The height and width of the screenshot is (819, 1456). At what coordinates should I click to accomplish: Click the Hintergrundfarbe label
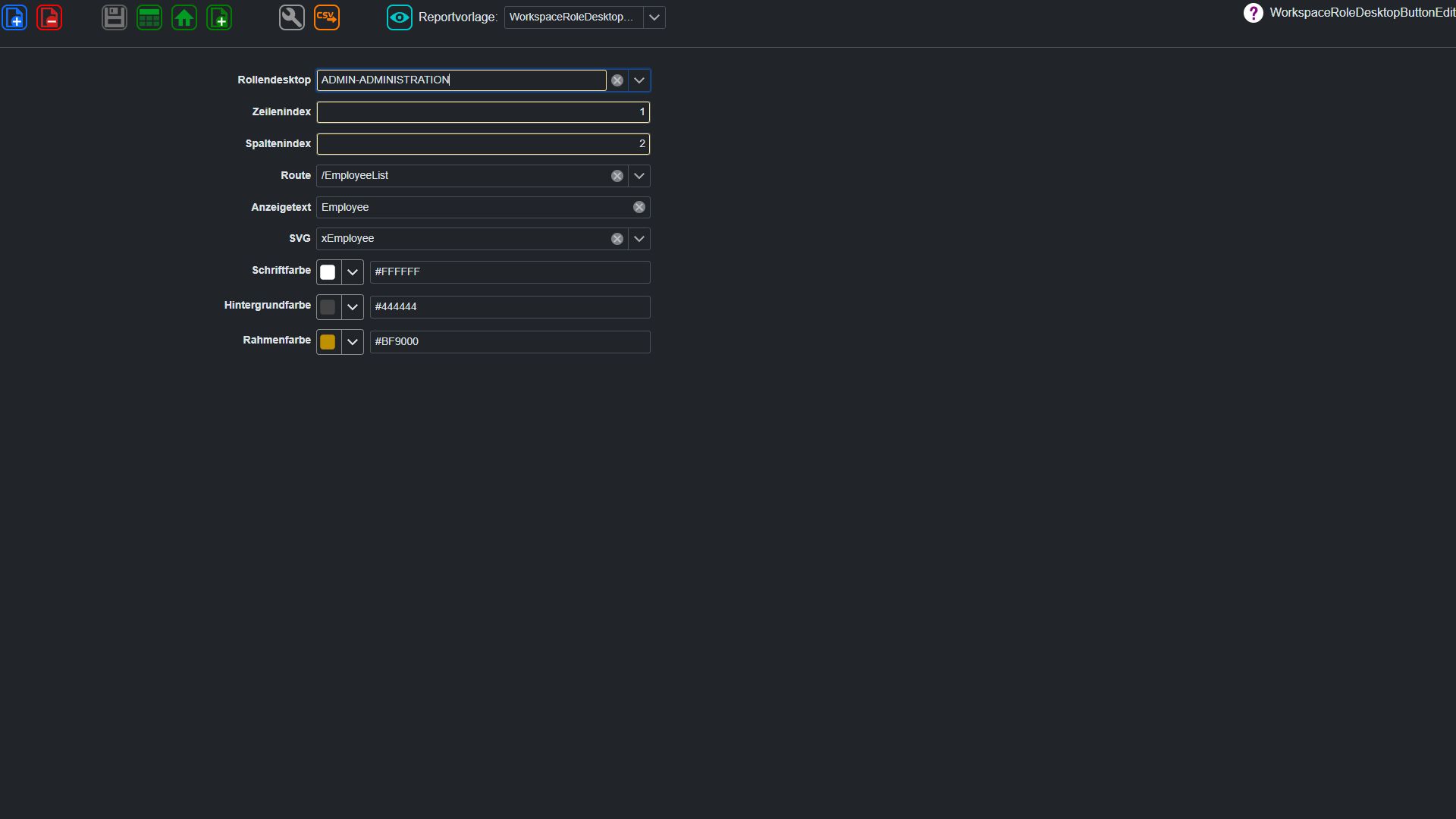pyautogui.click(x=268, y=306)
